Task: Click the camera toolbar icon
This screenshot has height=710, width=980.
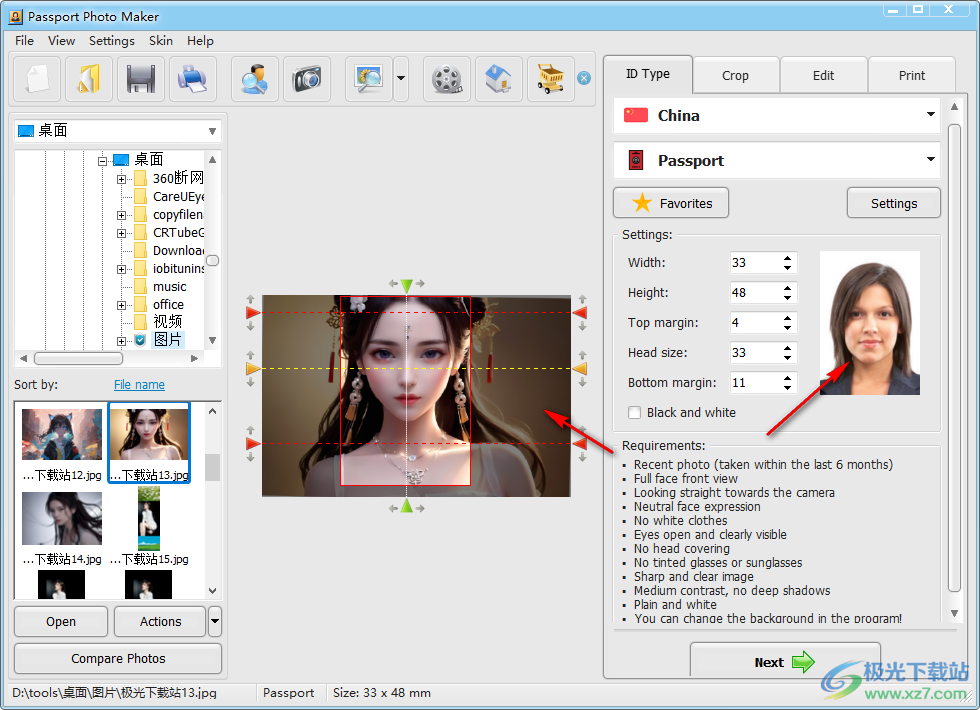Action: point(307,79)
